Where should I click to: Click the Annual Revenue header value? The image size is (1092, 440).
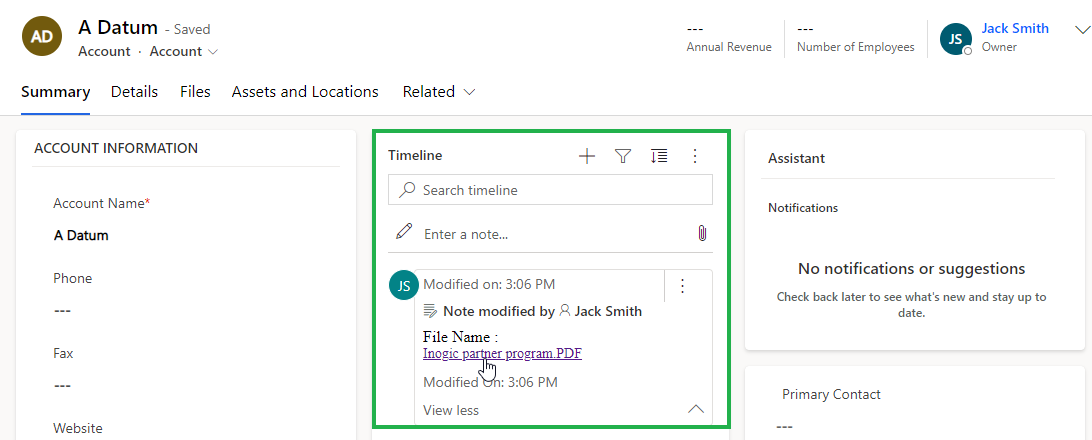click(x=694, y=29)
